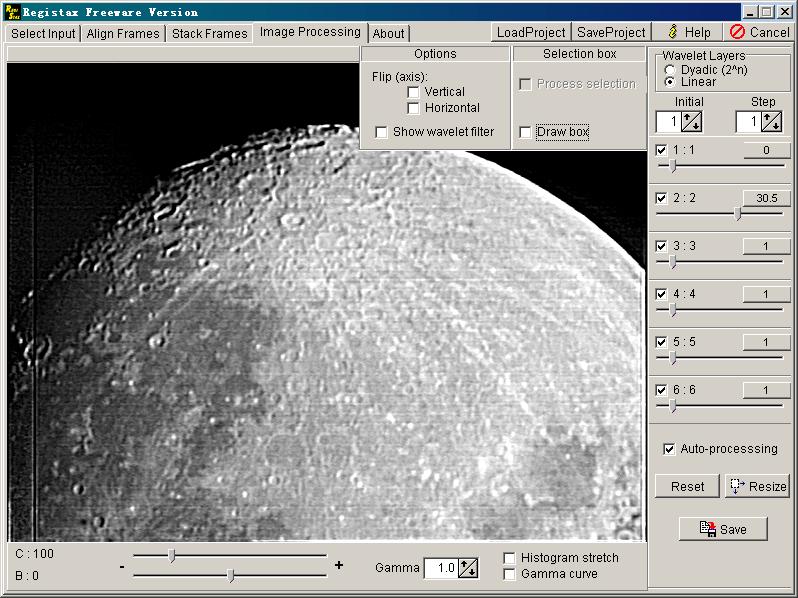Click the 'B : 0' brightness readout
798x598 pixels.
[27, 576]
